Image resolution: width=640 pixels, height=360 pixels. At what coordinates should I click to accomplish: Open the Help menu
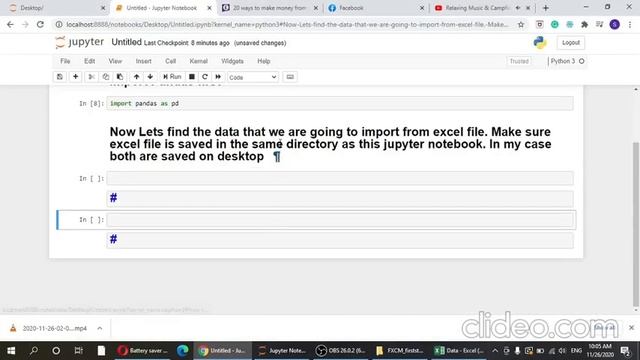264,61
